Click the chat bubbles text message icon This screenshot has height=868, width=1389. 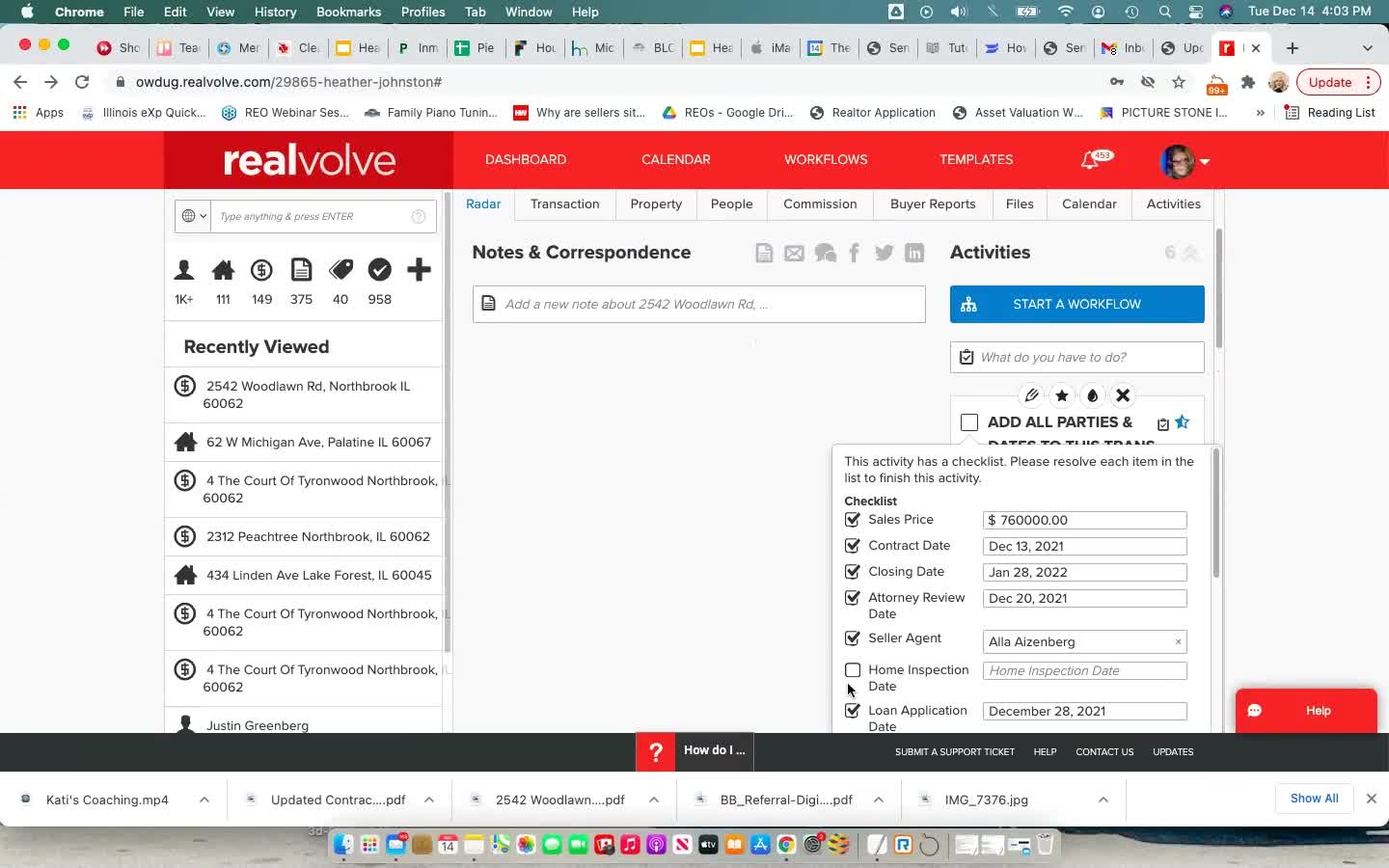tap(825, 253)
